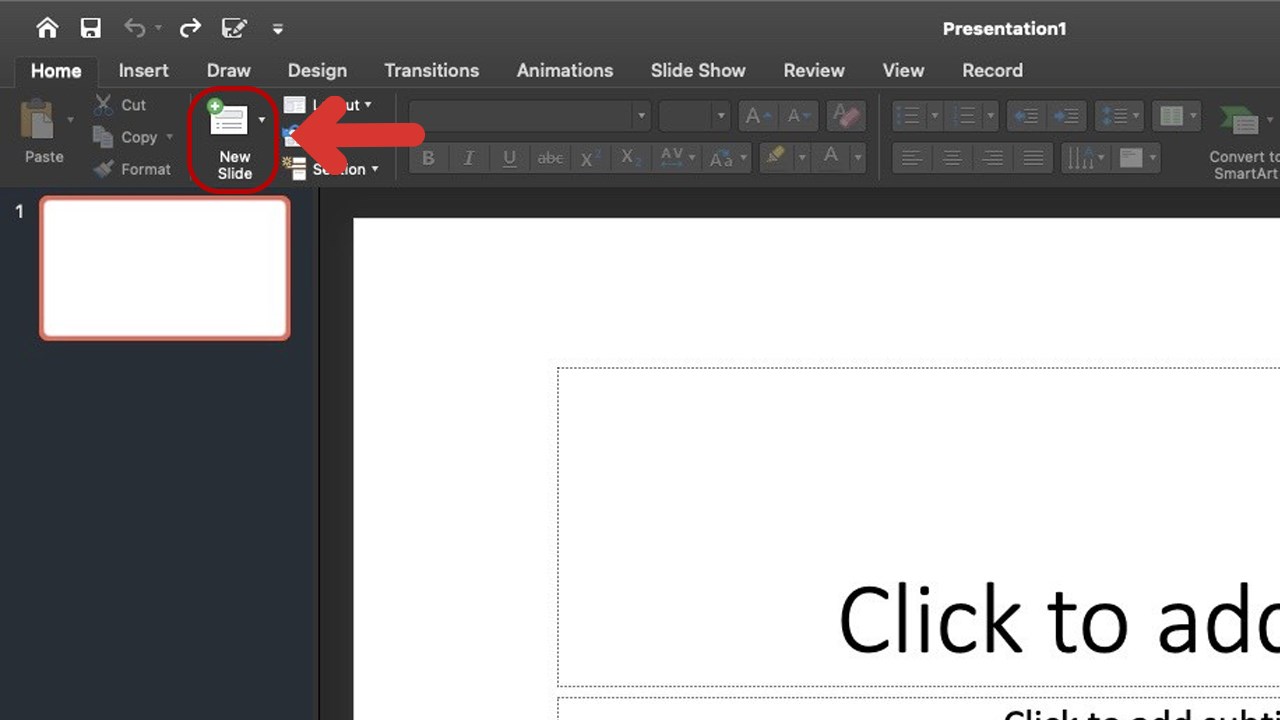Redo the last action
Image resolution: width=1280 pixels, height=720 pixels.
pos(190,28)
